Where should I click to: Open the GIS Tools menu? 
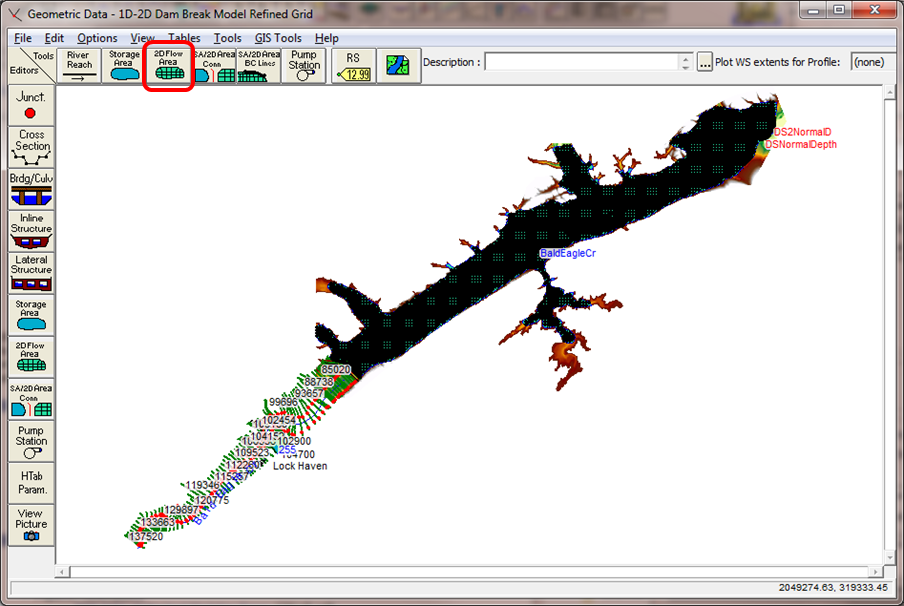coord(278,38)
